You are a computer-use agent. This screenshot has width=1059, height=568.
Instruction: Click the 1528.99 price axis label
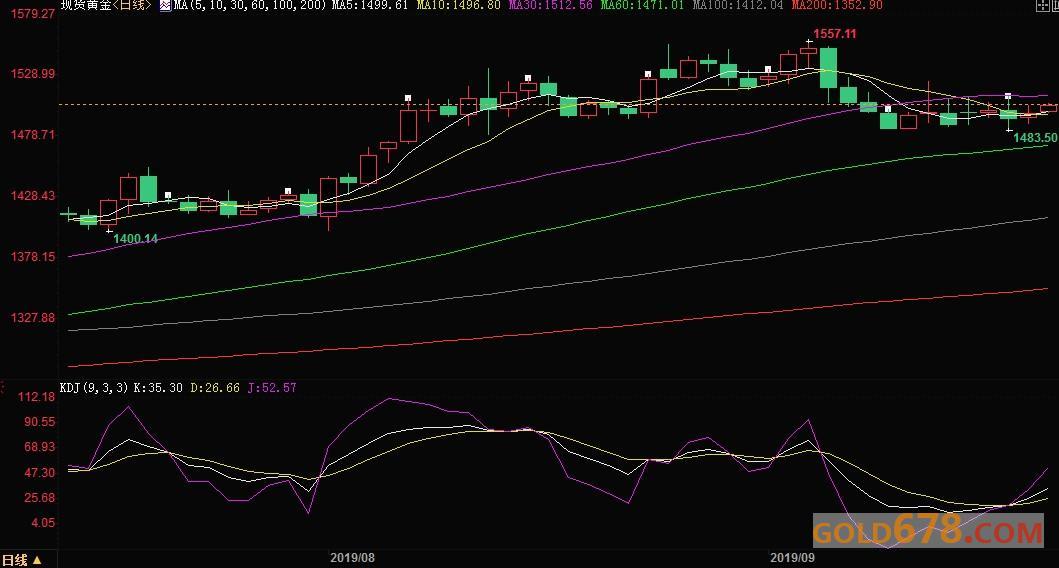click(x=33, y=74)
